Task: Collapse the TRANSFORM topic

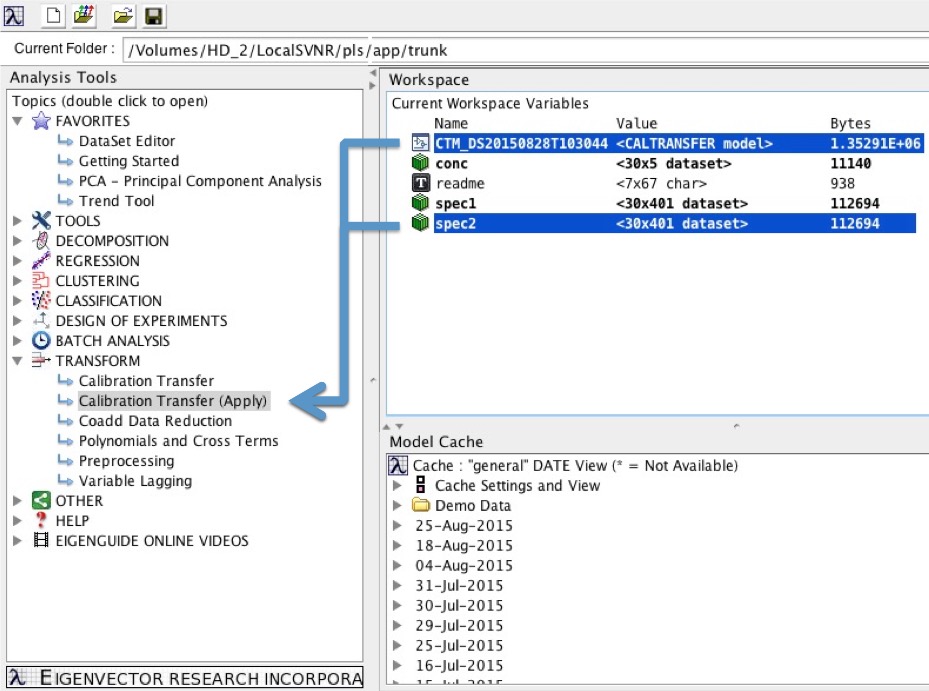Action: 18,361
